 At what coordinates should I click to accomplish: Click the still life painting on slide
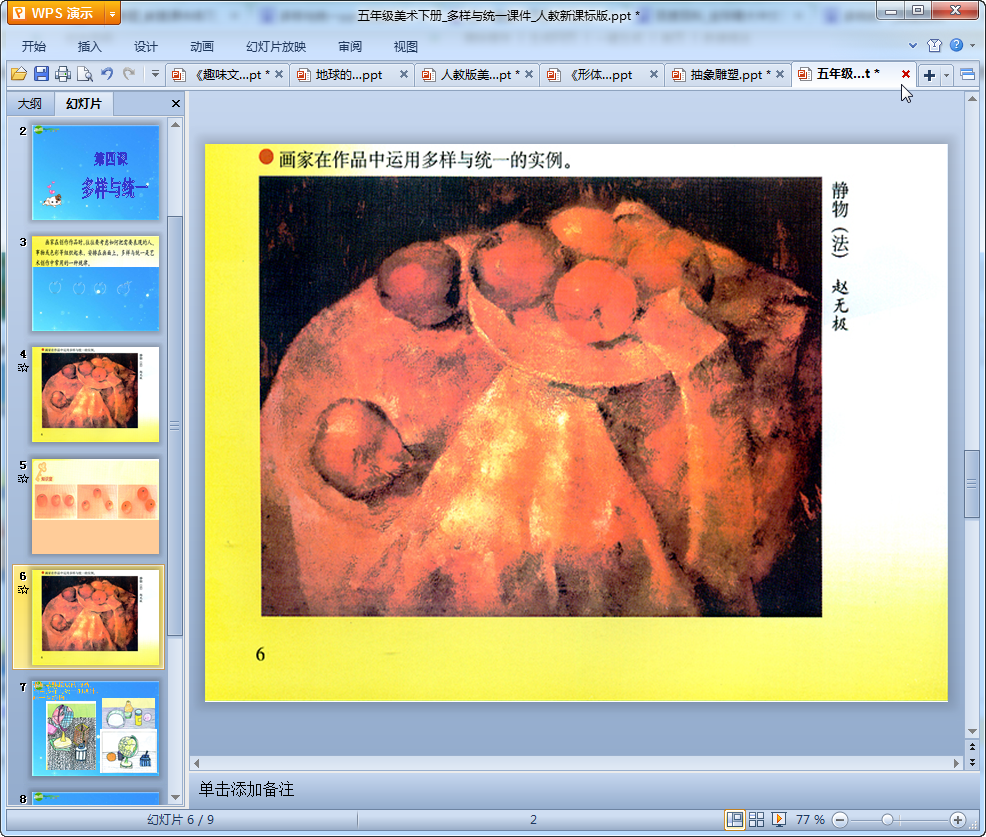pyautogui.click(x=541, y=396)
